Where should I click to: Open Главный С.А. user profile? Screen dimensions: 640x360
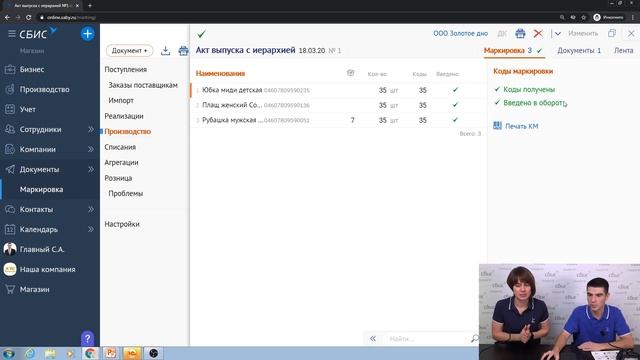[x=42, y=249]
